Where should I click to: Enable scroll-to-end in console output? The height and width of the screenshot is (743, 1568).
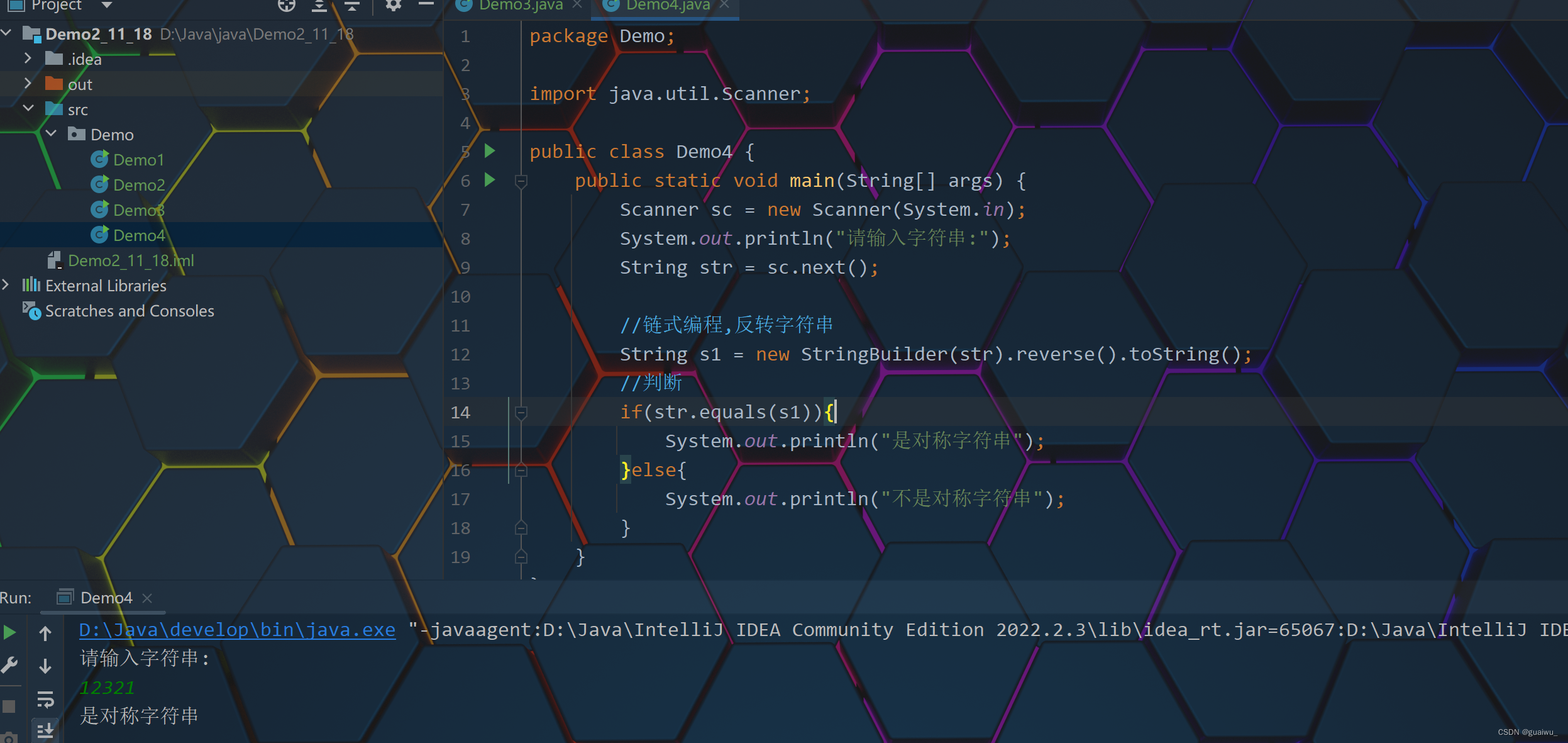click(46, 730)
